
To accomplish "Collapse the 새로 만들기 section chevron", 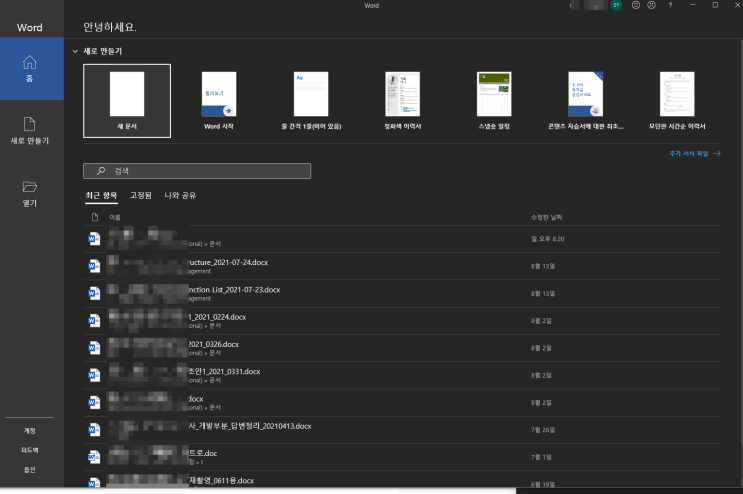I will (75, 51).
